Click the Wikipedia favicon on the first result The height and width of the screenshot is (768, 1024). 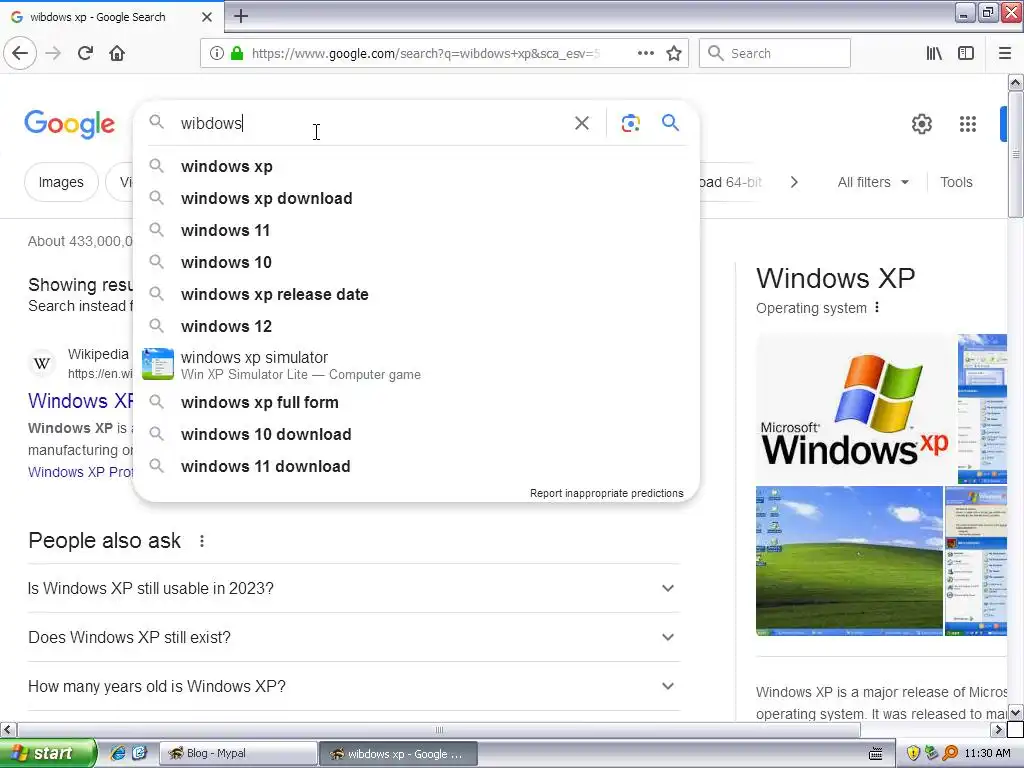42,363
